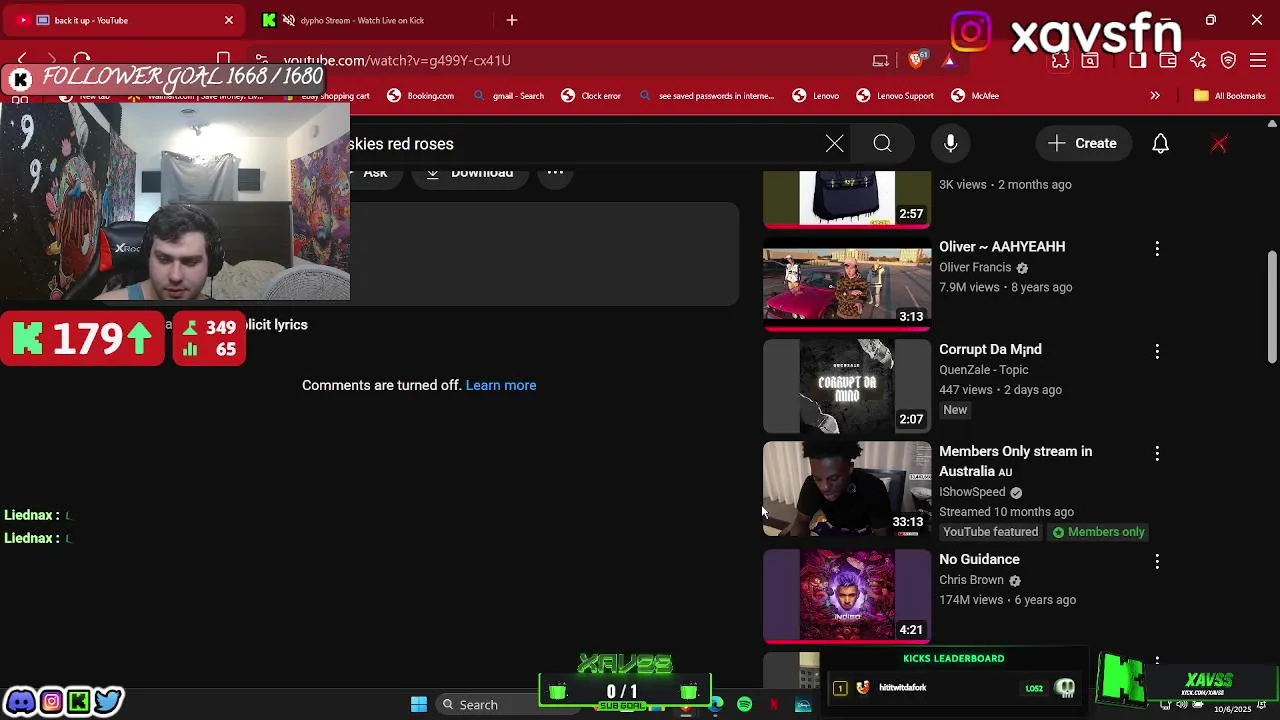Bookmark this page with the bookmark icon
1280x720 pixels.
223,60
